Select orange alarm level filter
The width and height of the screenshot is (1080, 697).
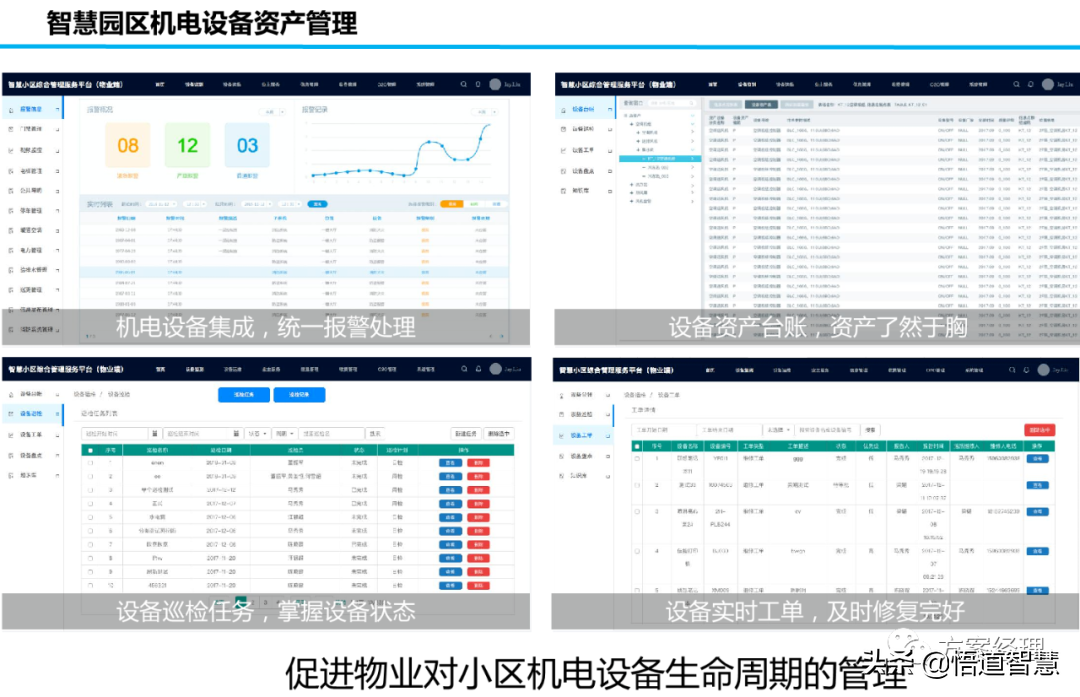click(x=452, y=204)
